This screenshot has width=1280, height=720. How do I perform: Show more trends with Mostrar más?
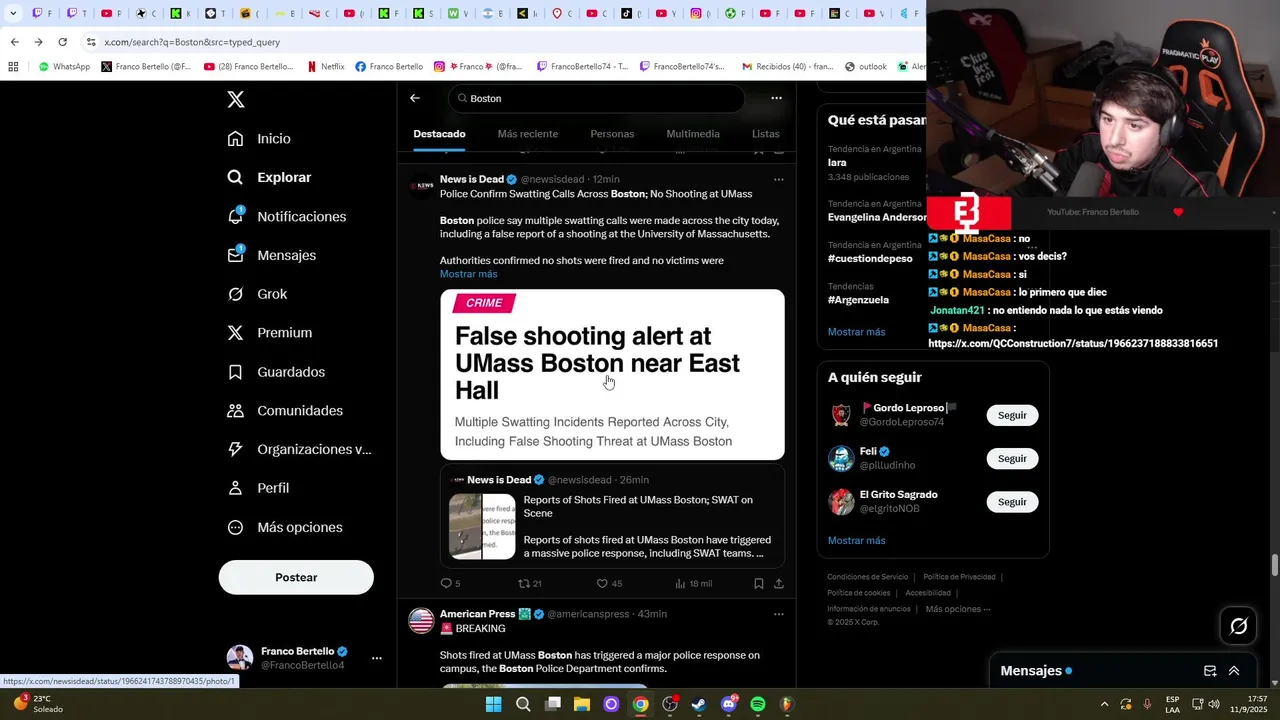click(x=856, y=332)
